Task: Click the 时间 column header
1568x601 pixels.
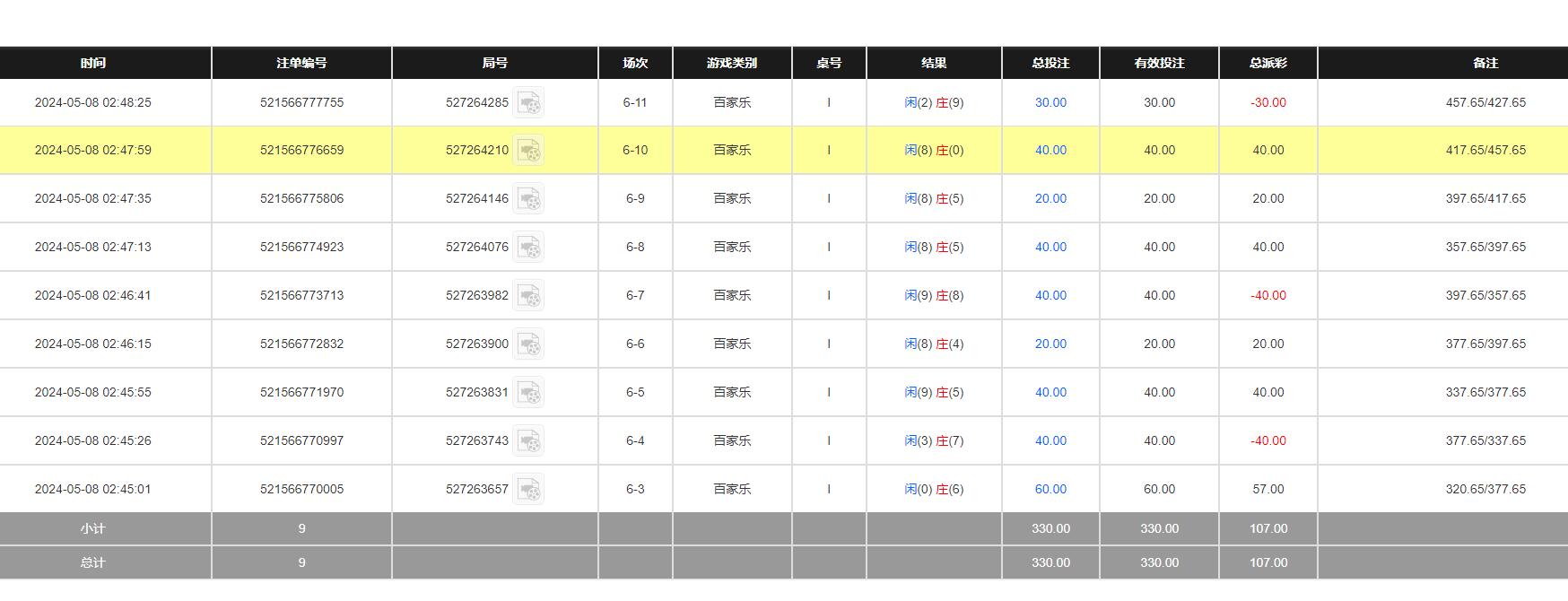Action: pos(93,63)
